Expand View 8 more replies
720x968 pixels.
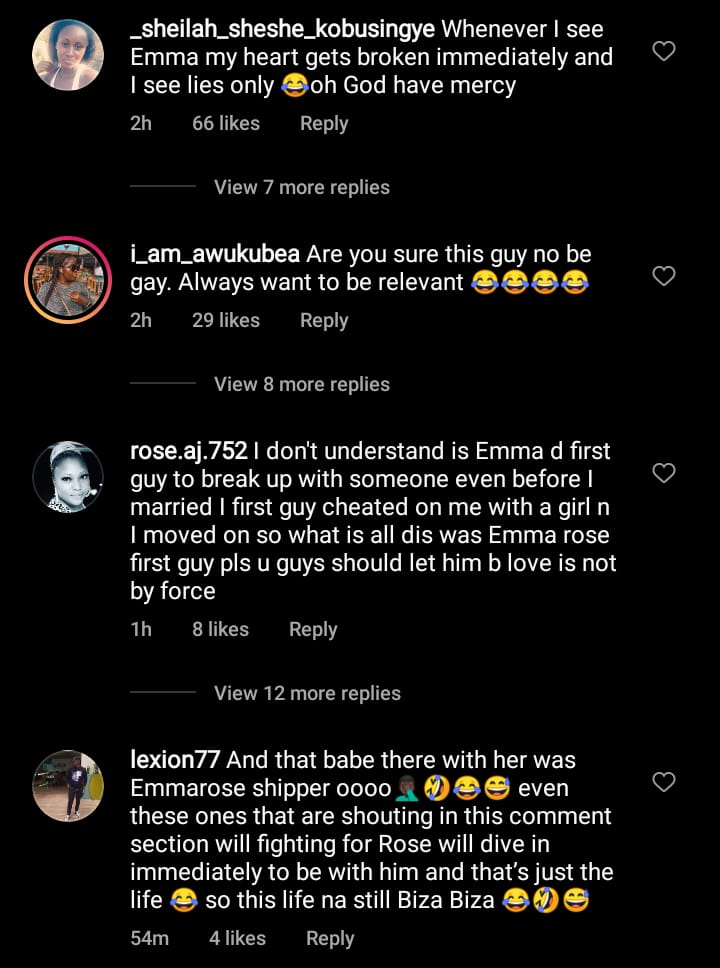(301, 384)
